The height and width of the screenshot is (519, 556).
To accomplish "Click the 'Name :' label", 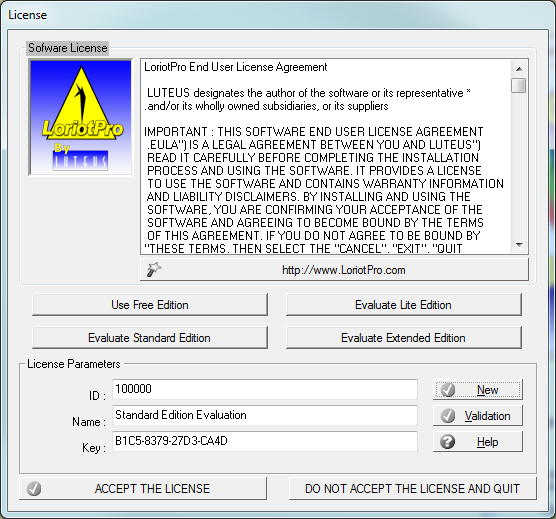I will coord(89,422).
